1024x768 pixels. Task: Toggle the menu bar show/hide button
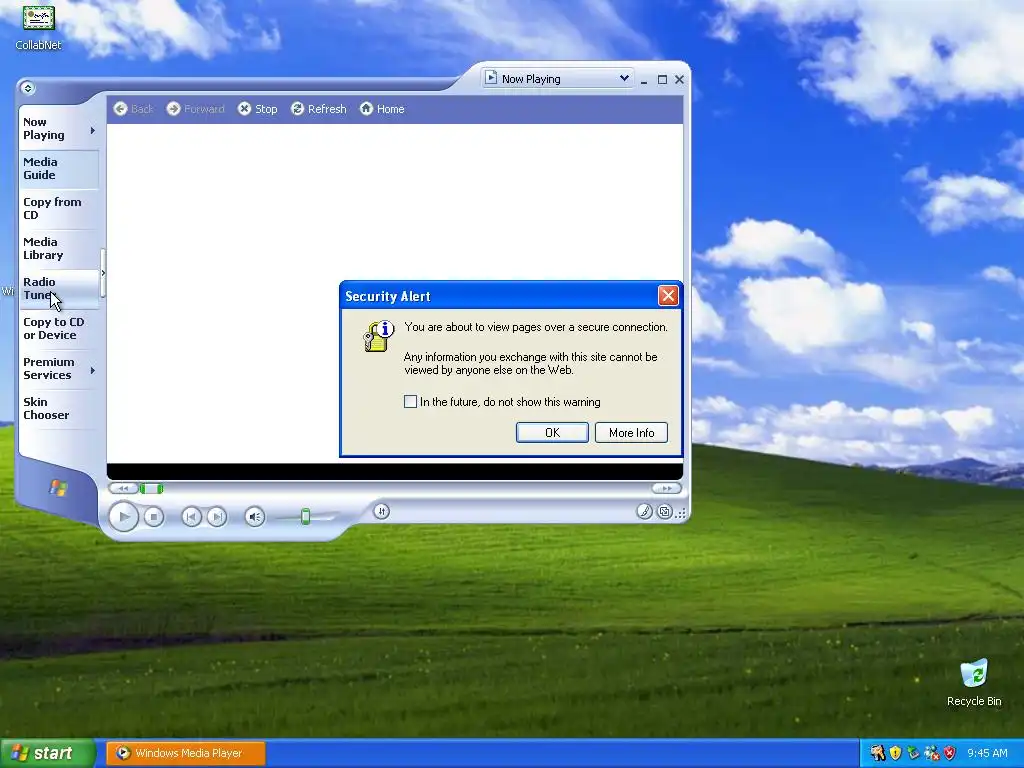(x=27, y=88)
